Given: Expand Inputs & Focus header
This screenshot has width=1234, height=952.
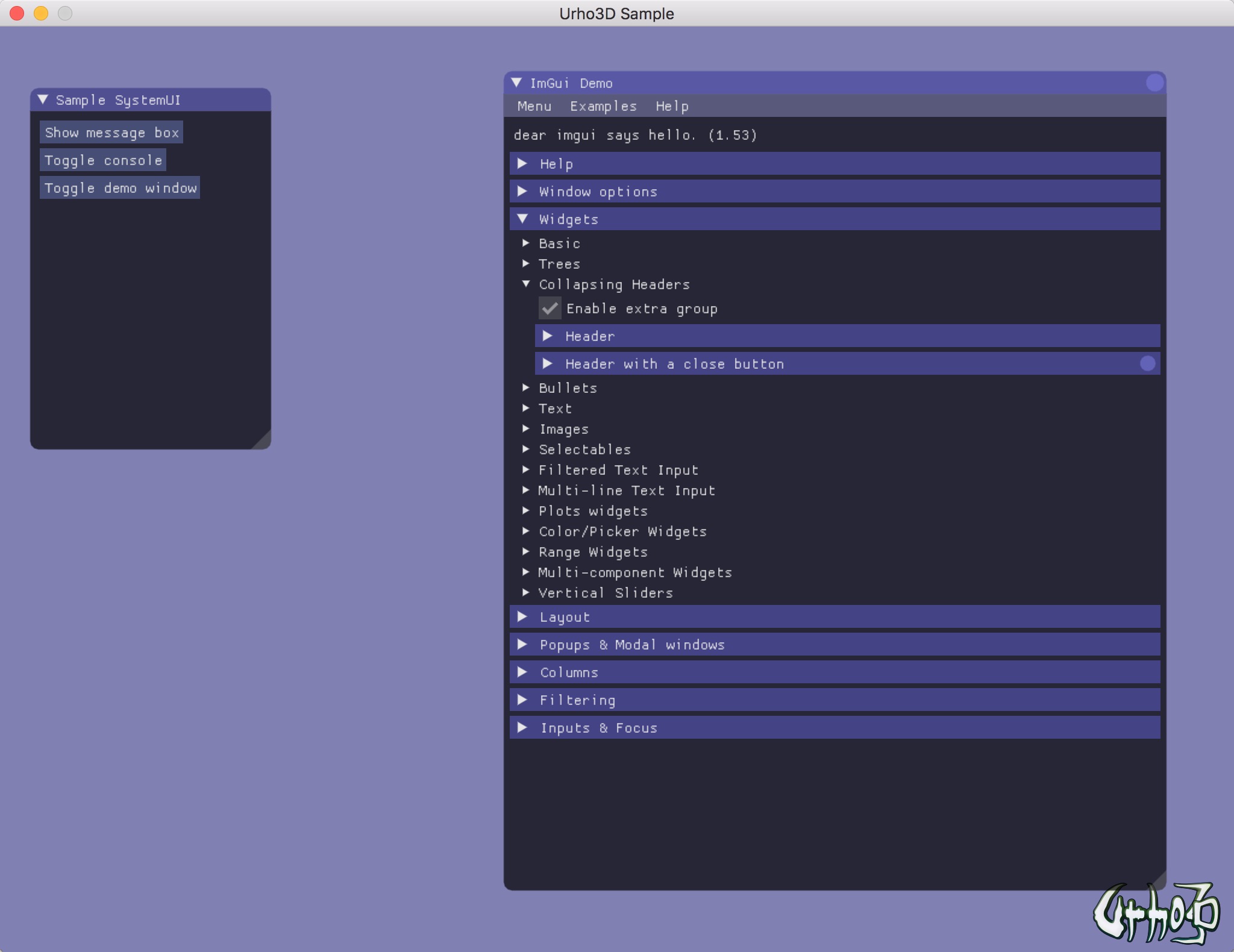Looking at the screenshot, I should point(835,728).
